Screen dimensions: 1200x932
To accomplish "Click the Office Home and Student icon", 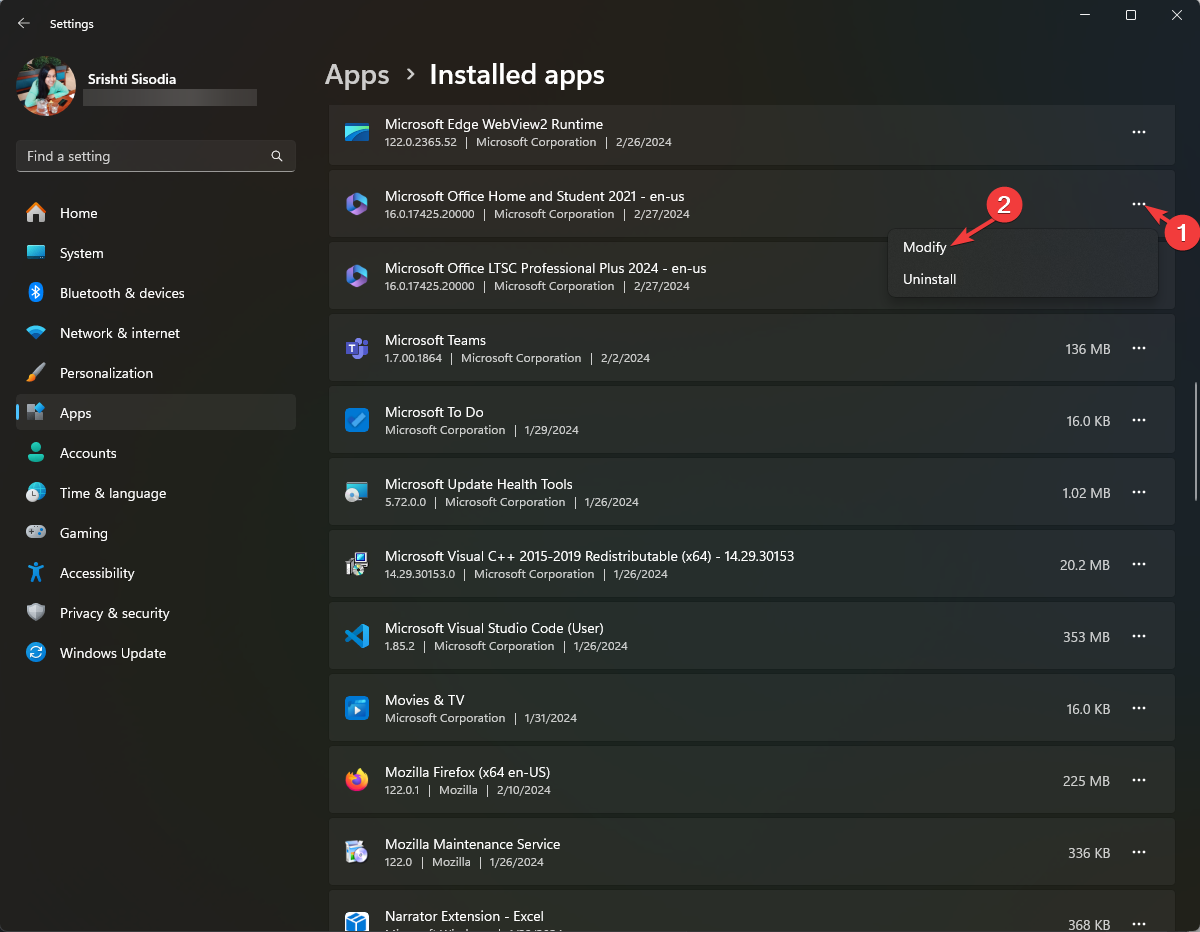I will coord(357,204).
